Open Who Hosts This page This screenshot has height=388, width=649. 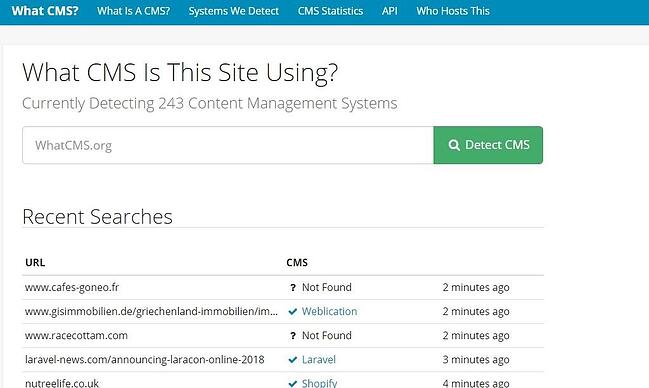click(453, 11)
